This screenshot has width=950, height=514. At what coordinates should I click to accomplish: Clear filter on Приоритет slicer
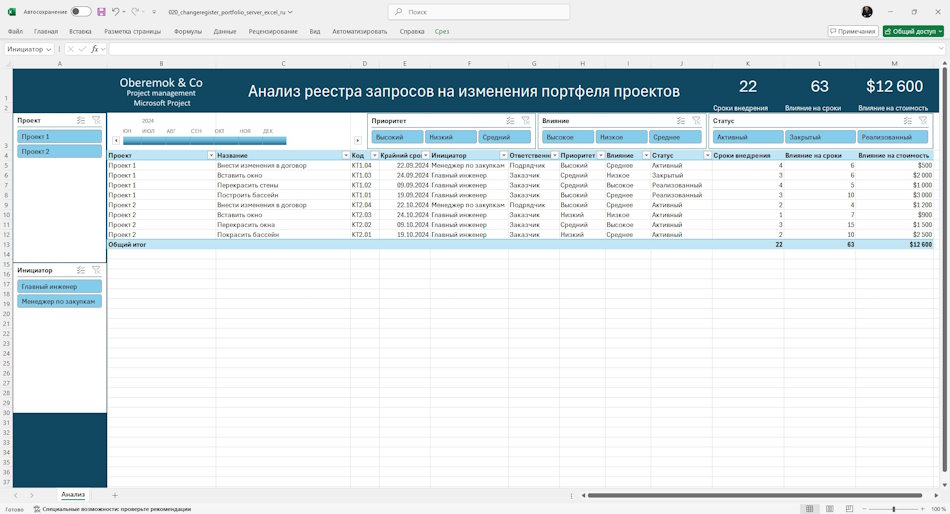[x=526, y=121]
